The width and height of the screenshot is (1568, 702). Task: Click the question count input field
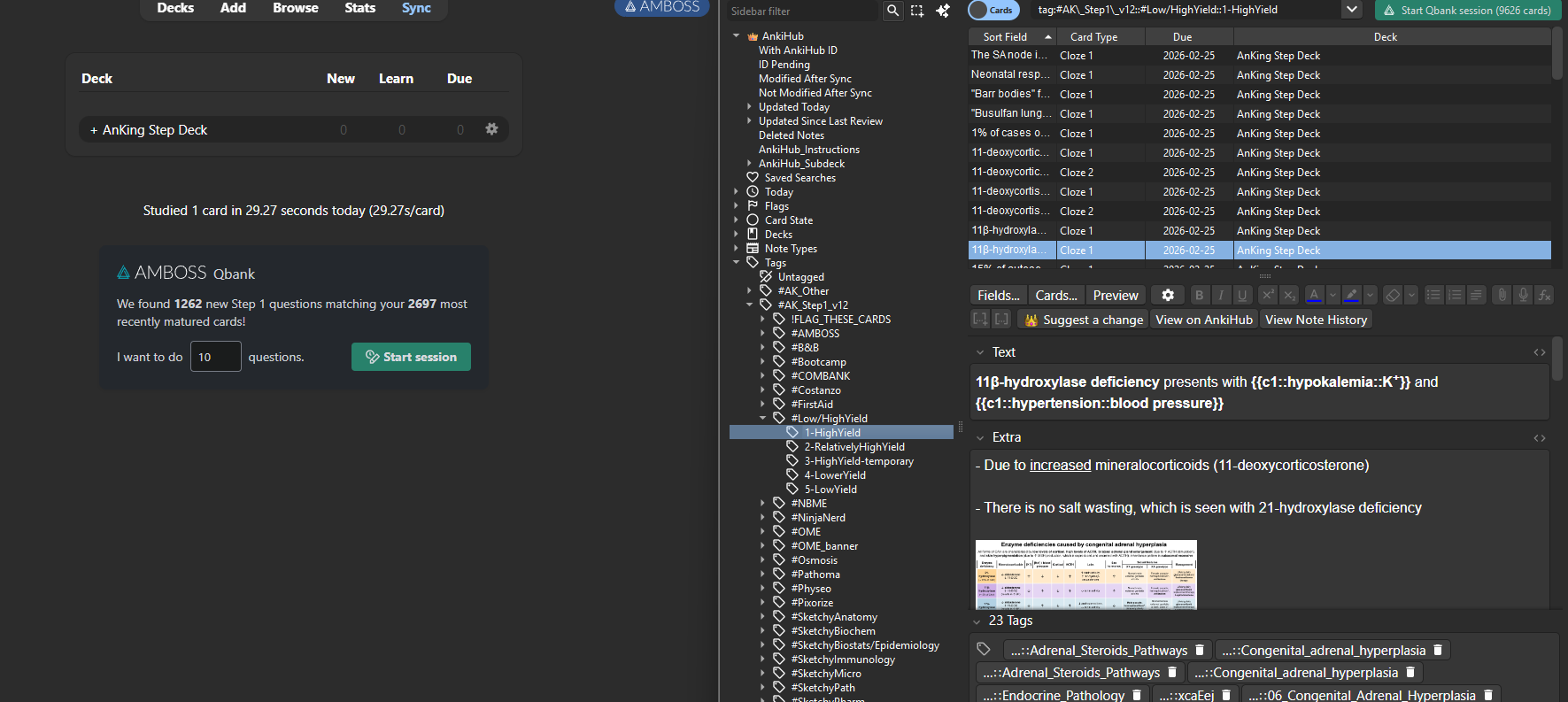(x=215, y=357)
